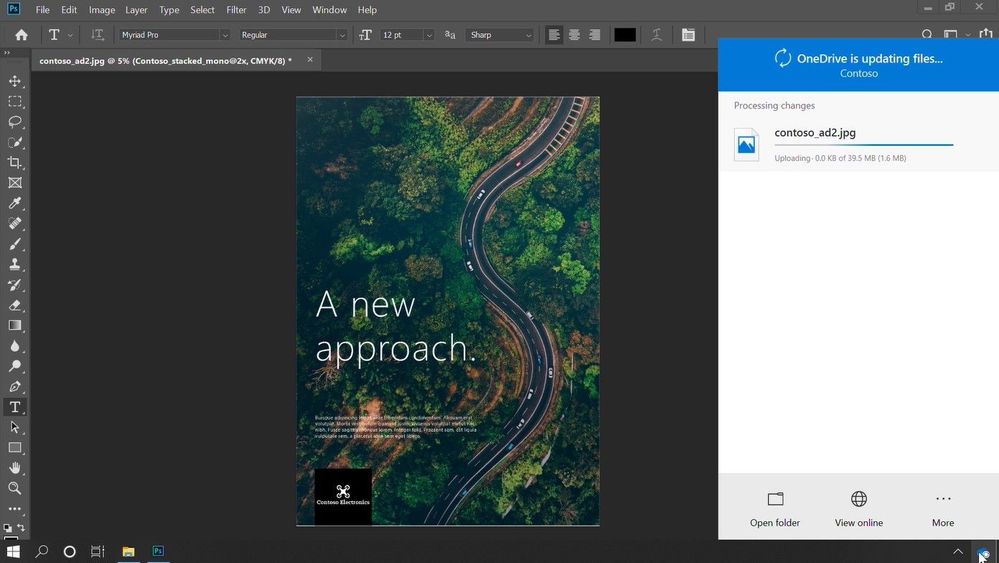
Task: Center text alignment
Action: coord(574,35)
